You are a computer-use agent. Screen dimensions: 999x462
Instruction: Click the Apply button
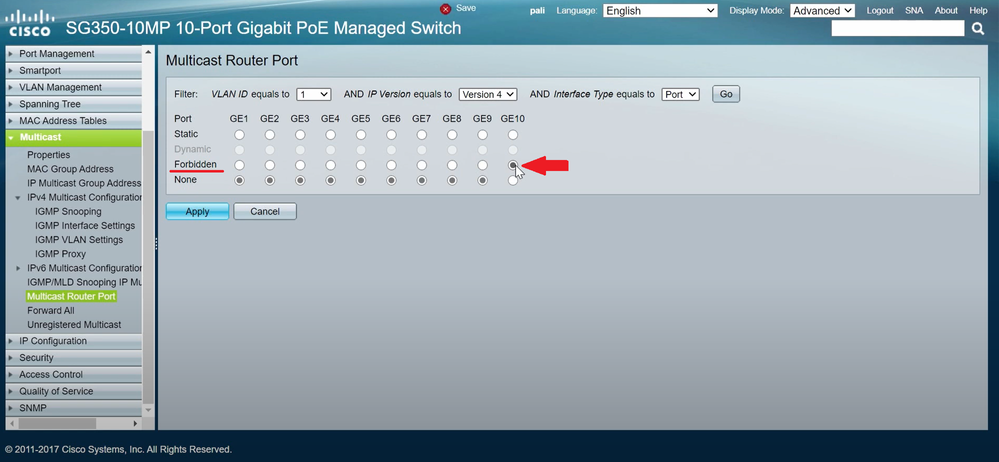tap(197, 212)
